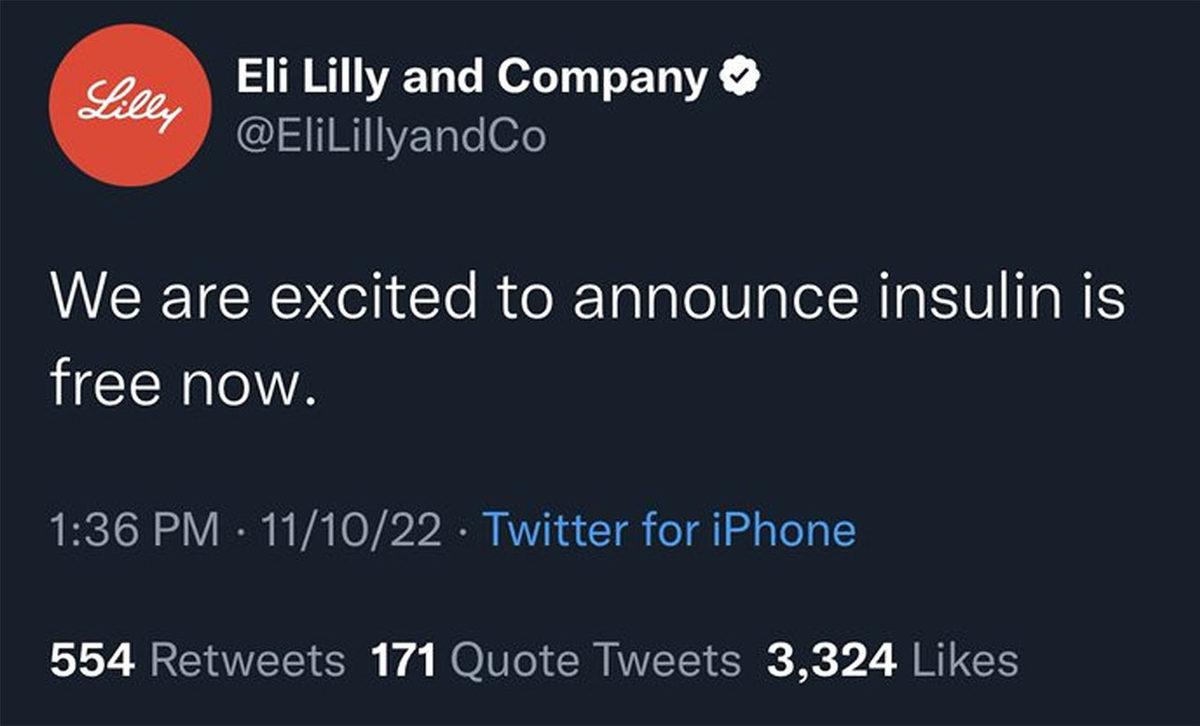1200x726 pixels.
Task: Click the 554 retweet count number
Action: pyautogui.click(x=93, y=660)
